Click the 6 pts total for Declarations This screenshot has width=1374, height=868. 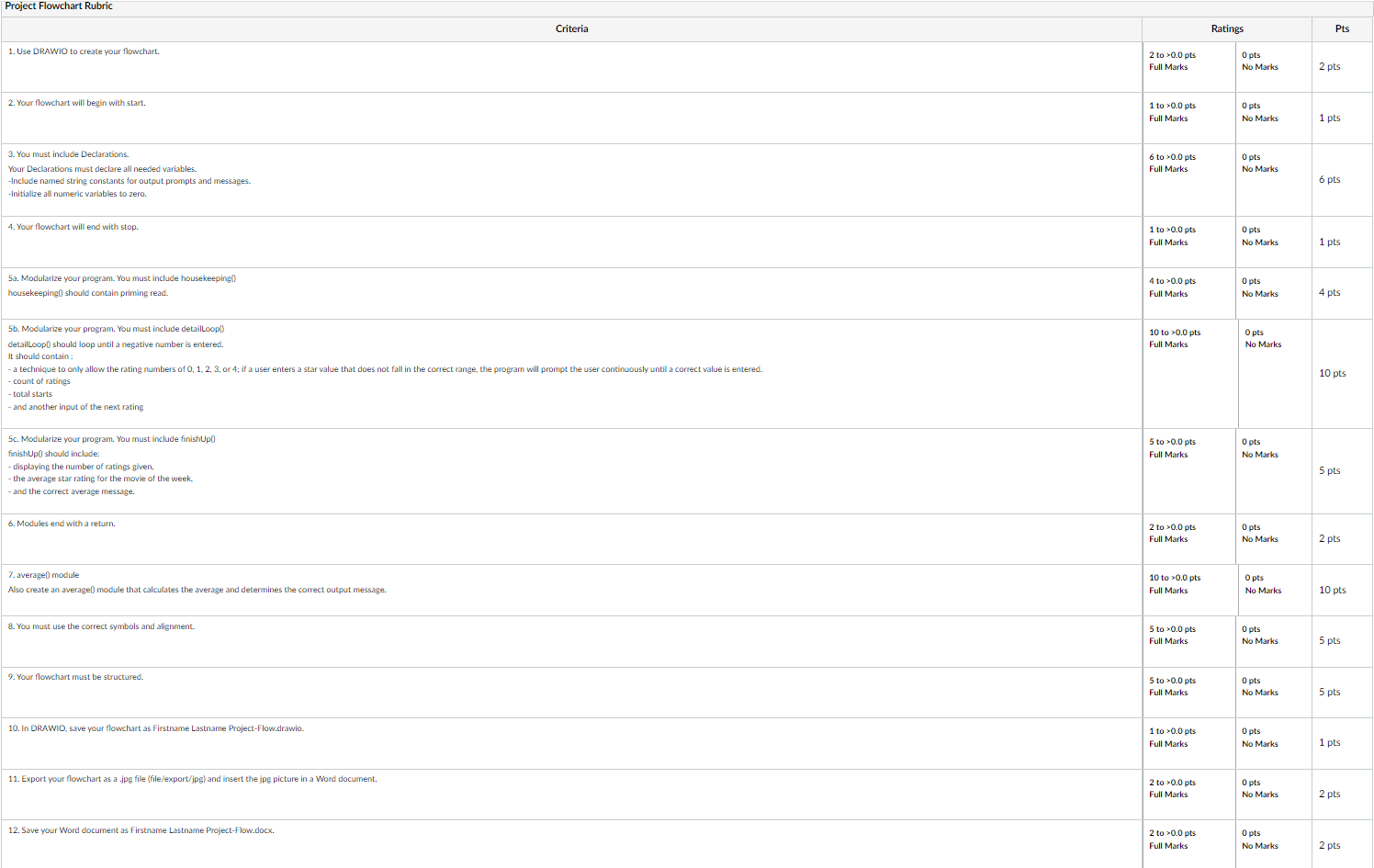(1330, 180)
